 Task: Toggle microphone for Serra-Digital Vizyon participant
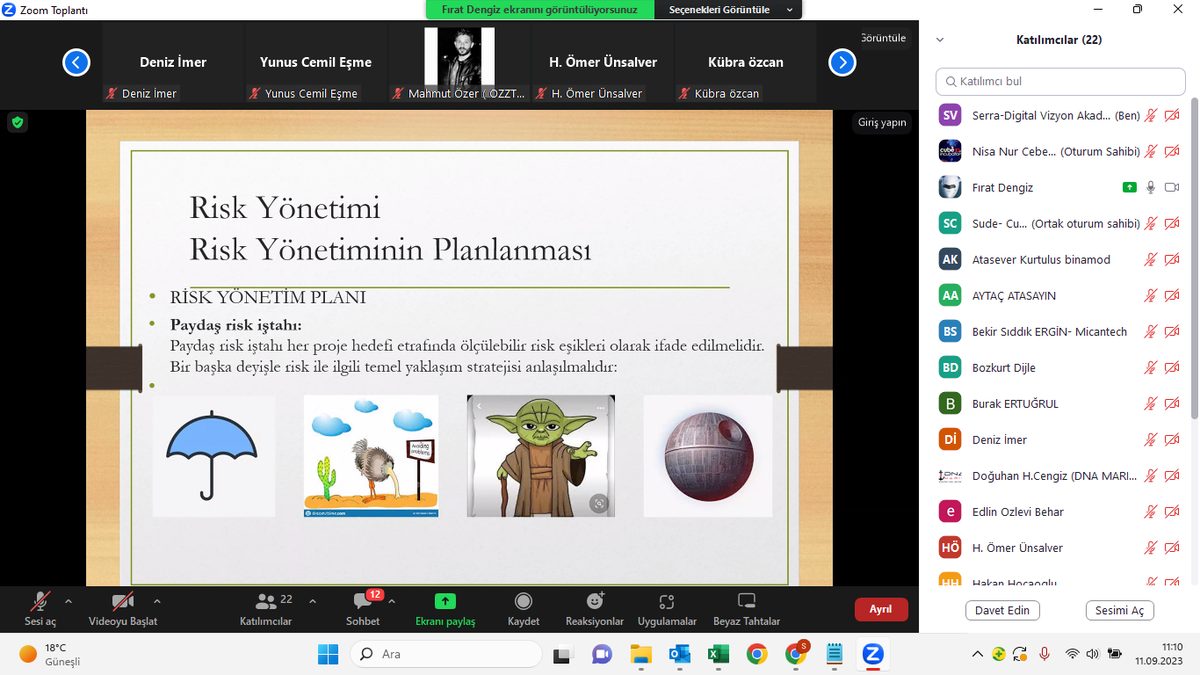(1151, 116)
